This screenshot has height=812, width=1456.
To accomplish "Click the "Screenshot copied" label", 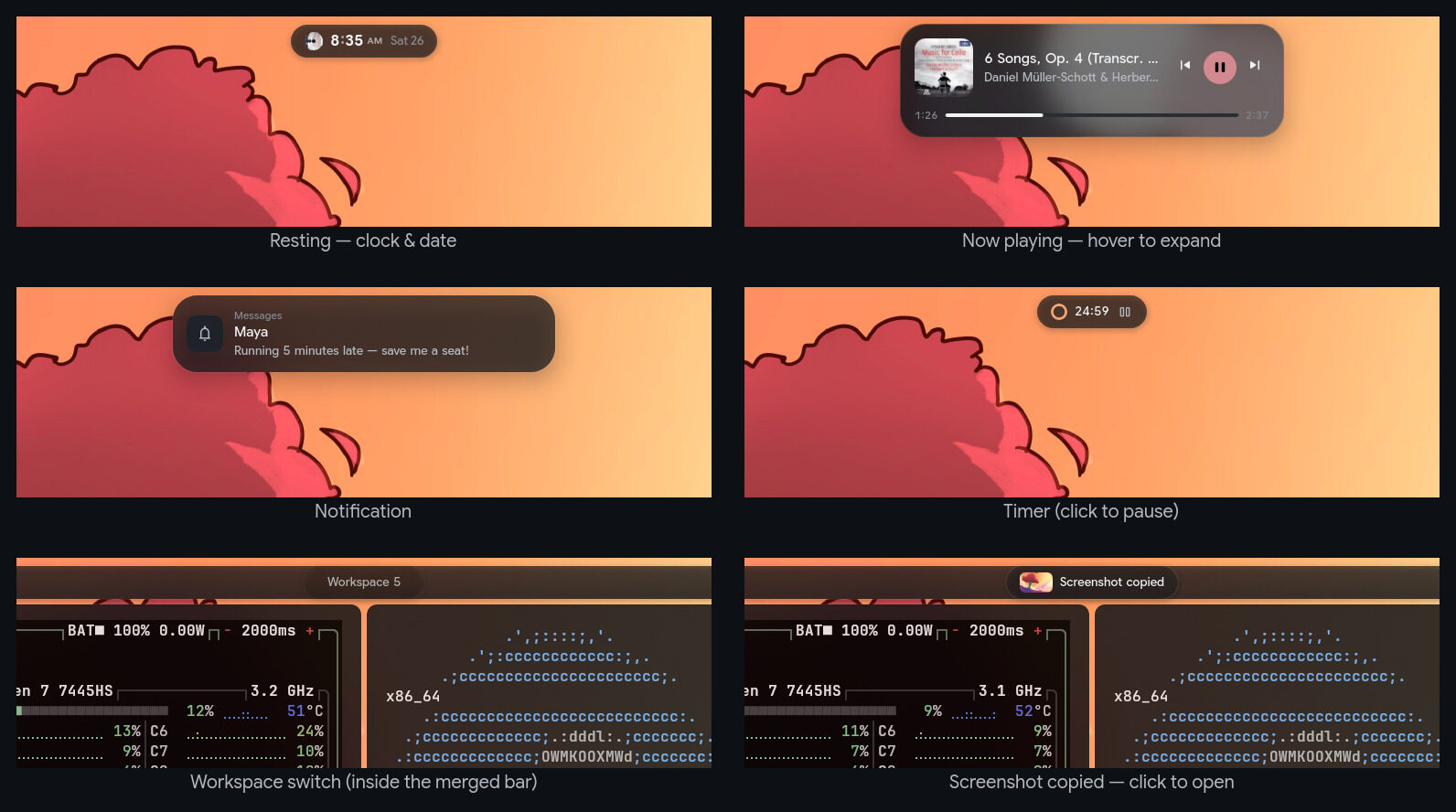I will (1112, 582).
